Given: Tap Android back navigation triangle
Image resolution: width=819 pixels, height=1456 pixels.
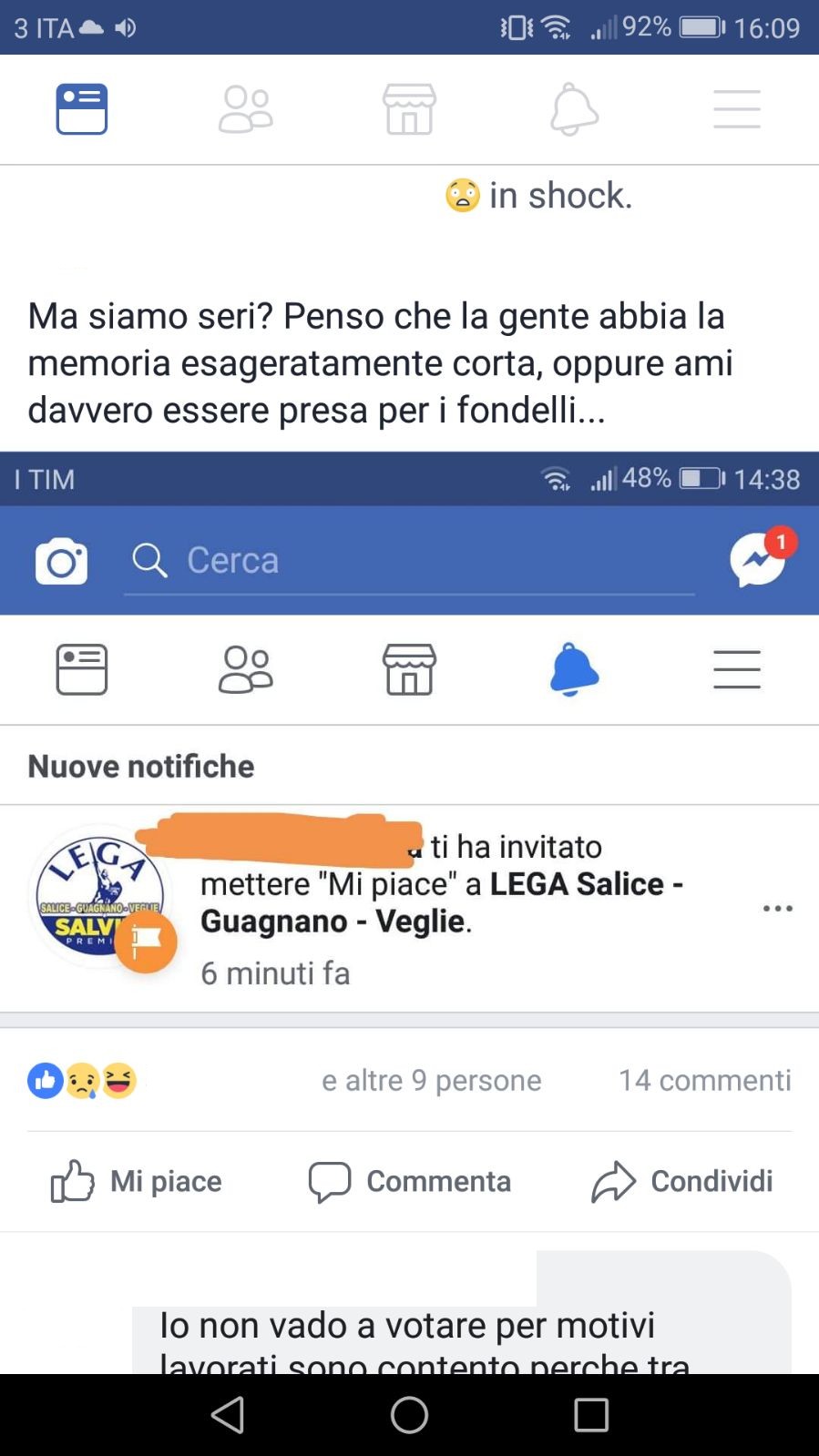Looking at the screenshot, I should [228, 1415].
